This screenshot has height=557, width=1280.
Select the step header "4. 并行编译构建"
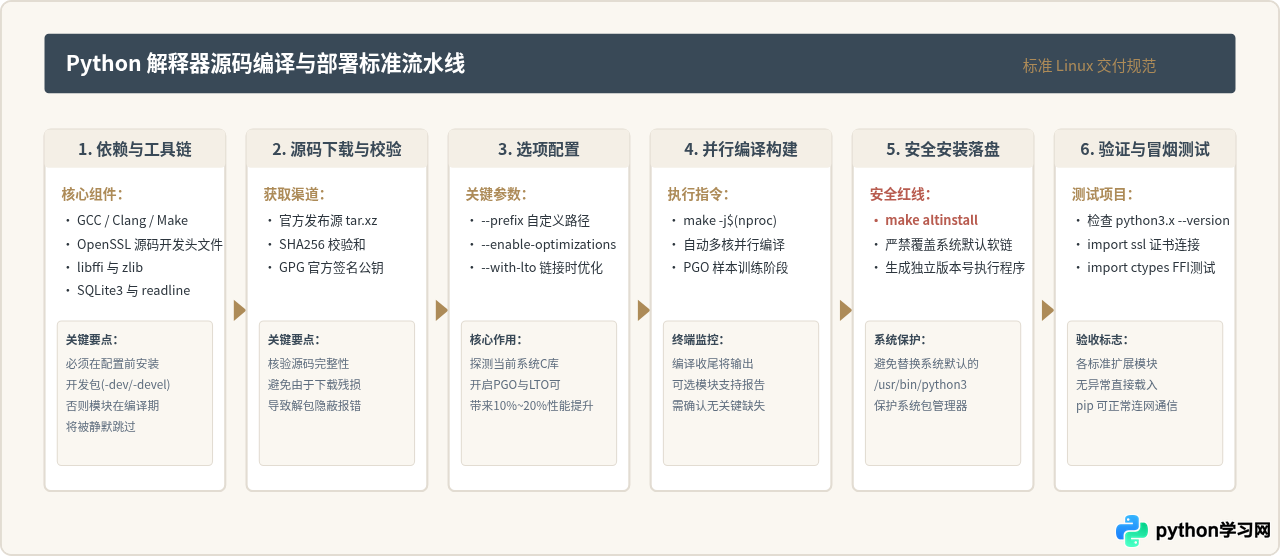(741, 149)
